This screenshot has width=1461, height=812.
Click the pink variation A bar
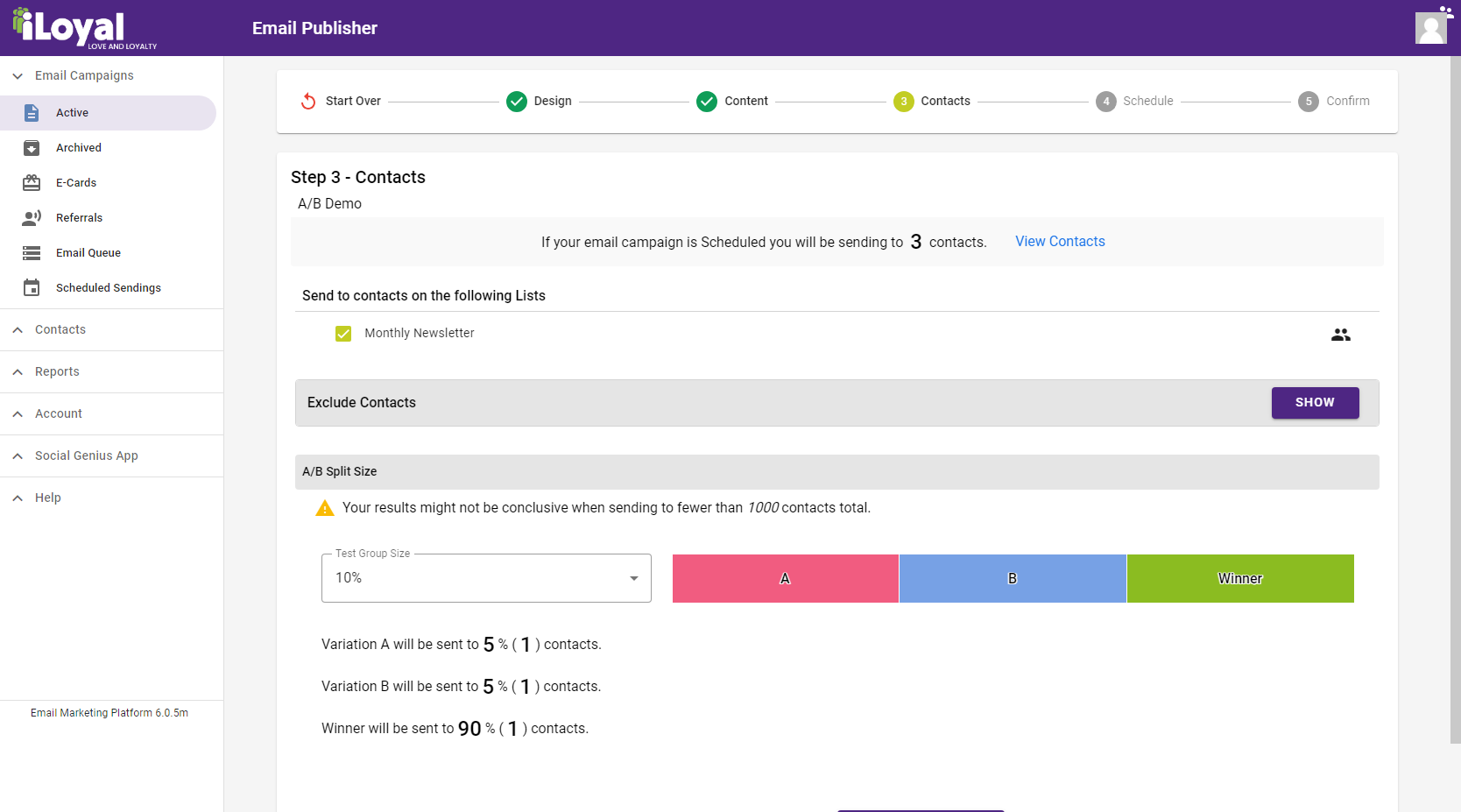pos(785,578)
